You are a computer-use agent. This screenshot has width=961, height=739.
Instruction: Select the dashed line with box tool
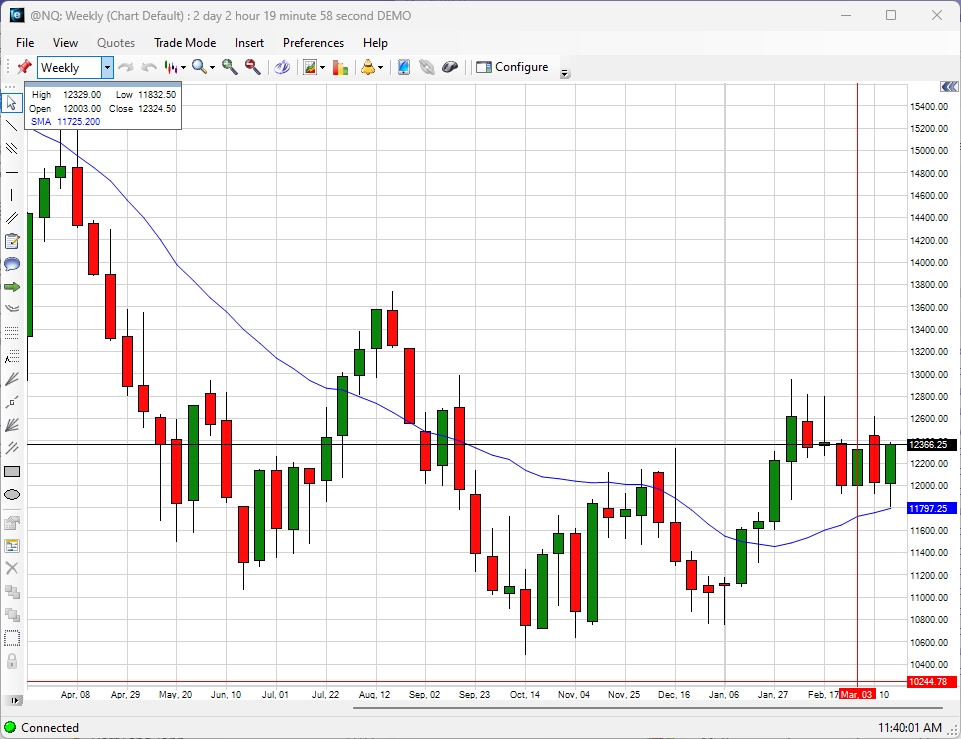coord(12,402)
